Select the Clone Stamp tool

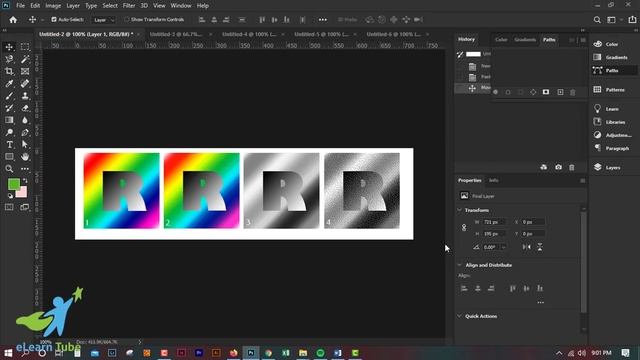(25, 96)
